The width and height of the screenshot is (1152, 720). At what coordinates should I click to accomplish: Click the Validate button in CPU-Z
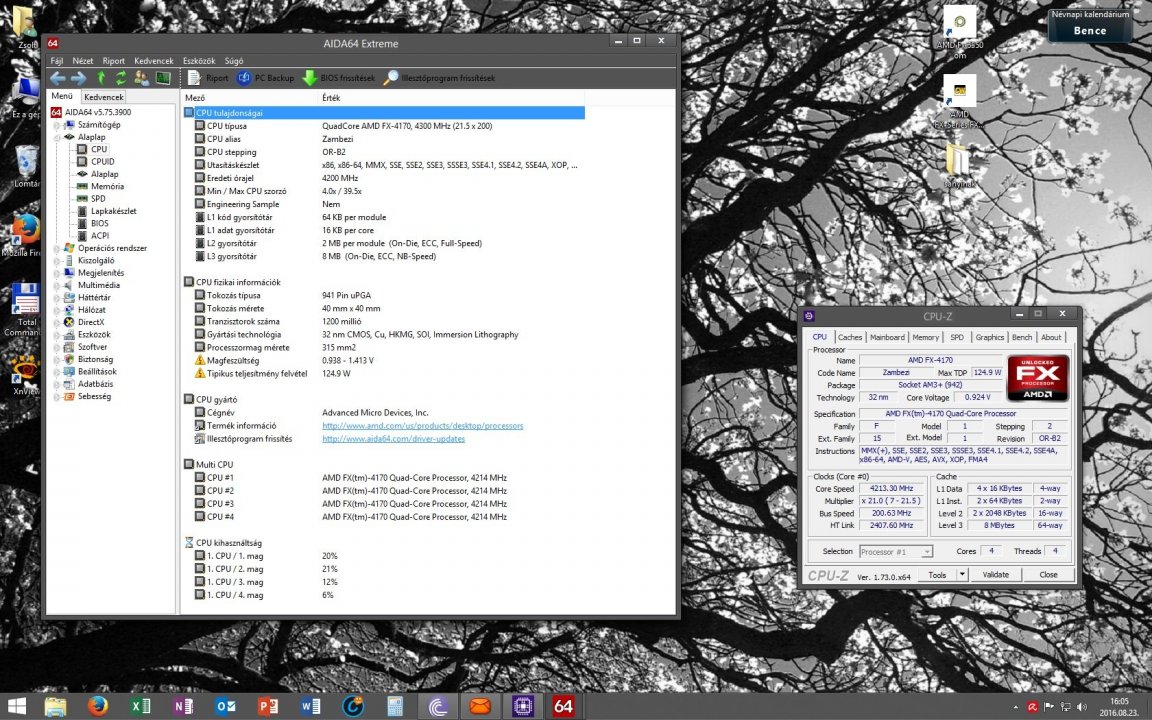point(995,575)
